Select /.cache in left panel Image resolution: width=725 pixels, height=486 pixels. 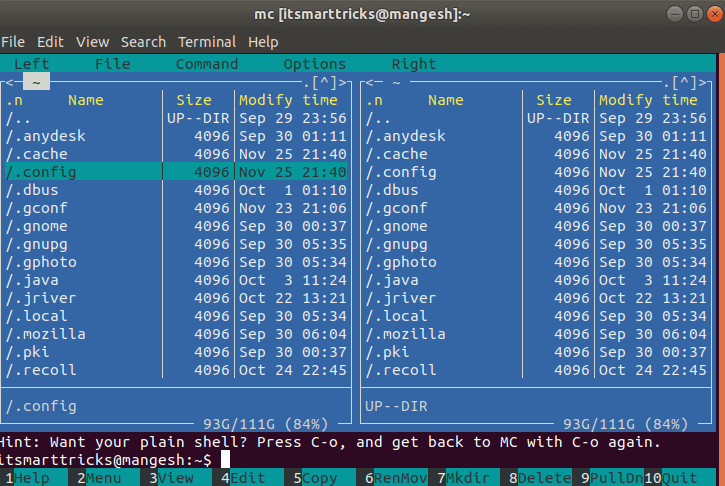pyautogui.click(x=176, y=154)
